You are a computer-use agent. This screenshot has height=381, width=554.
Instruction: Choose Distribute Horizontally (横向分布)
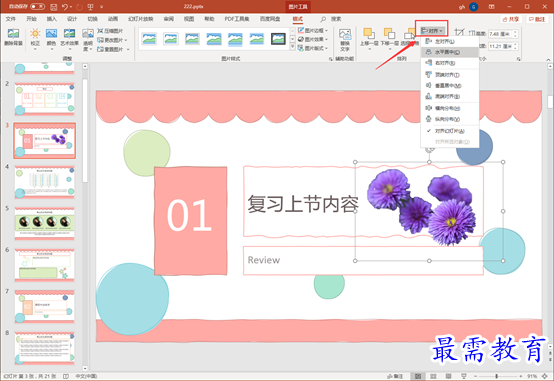coord(450,108)
